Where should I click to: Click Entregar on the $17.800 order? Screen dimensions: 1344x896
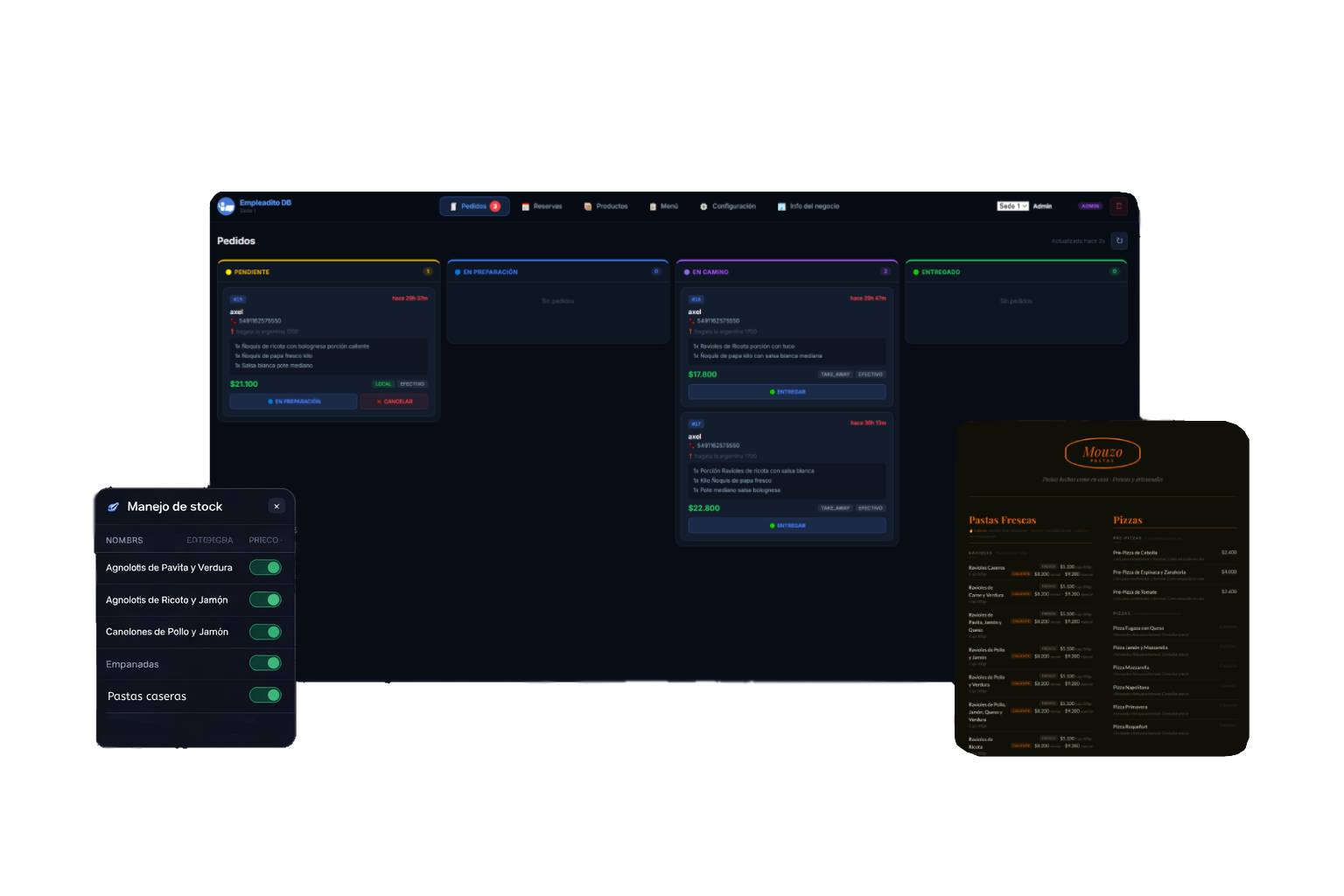787,392
